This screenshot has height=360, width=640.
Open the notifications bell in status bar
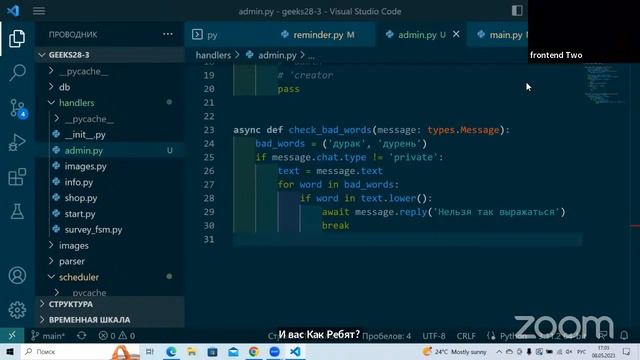tap(624, 336)
